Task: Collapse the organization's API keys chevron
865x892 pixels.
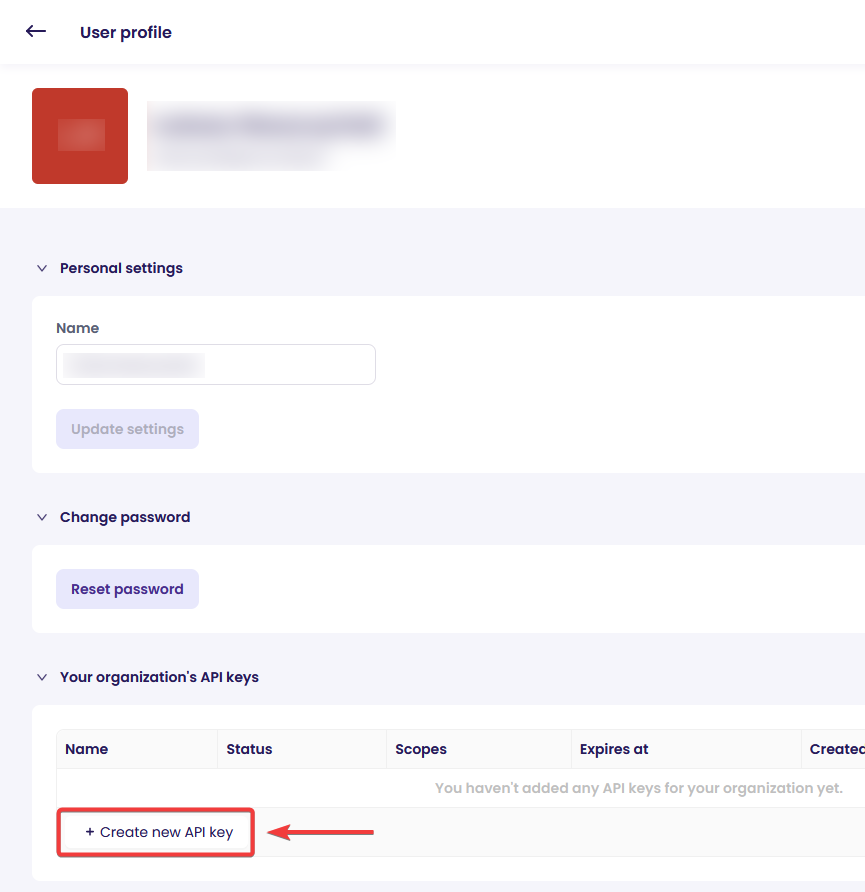Action: (42, 677)
